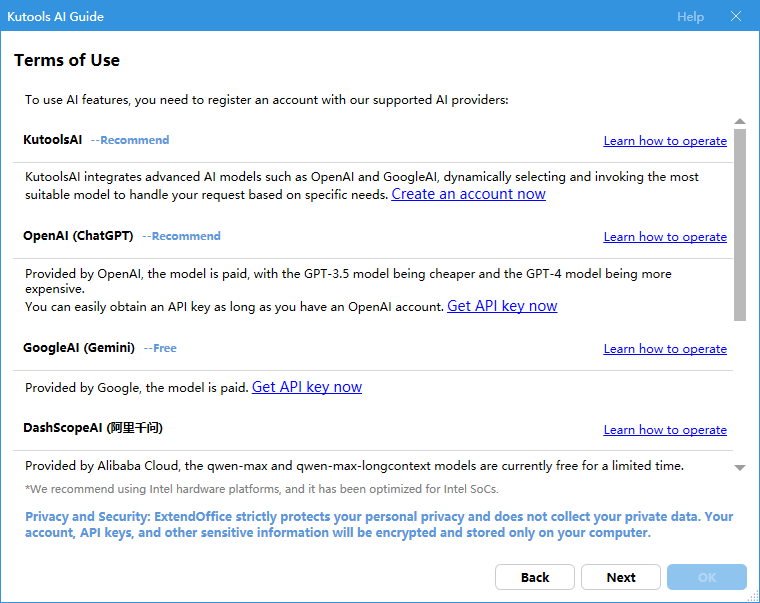Click the vertical scrollbar thumb
This screenshot has width=760, height=603.
pos(740,225)
